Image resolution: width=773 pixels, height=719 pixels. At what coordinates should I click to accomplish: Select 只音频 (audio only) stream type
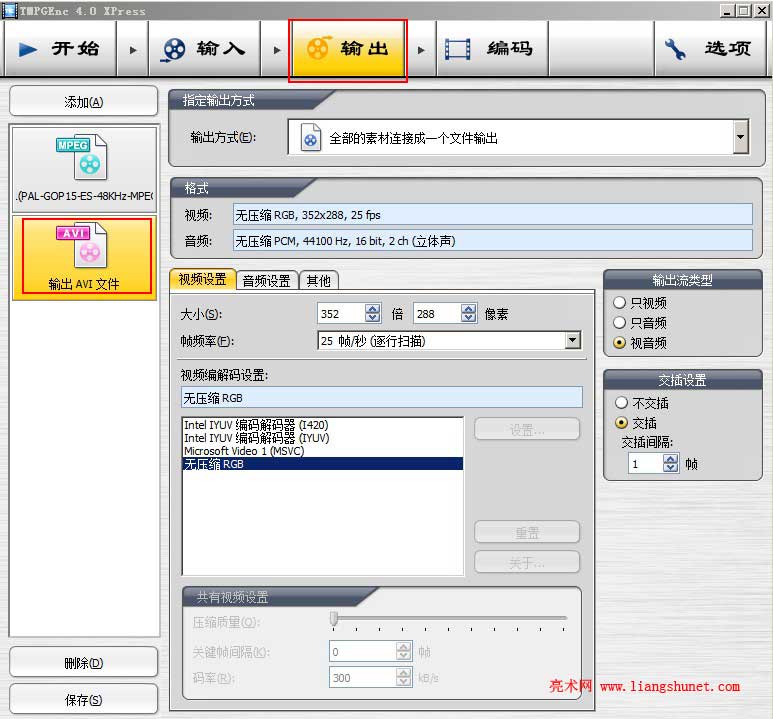(620, 323)
